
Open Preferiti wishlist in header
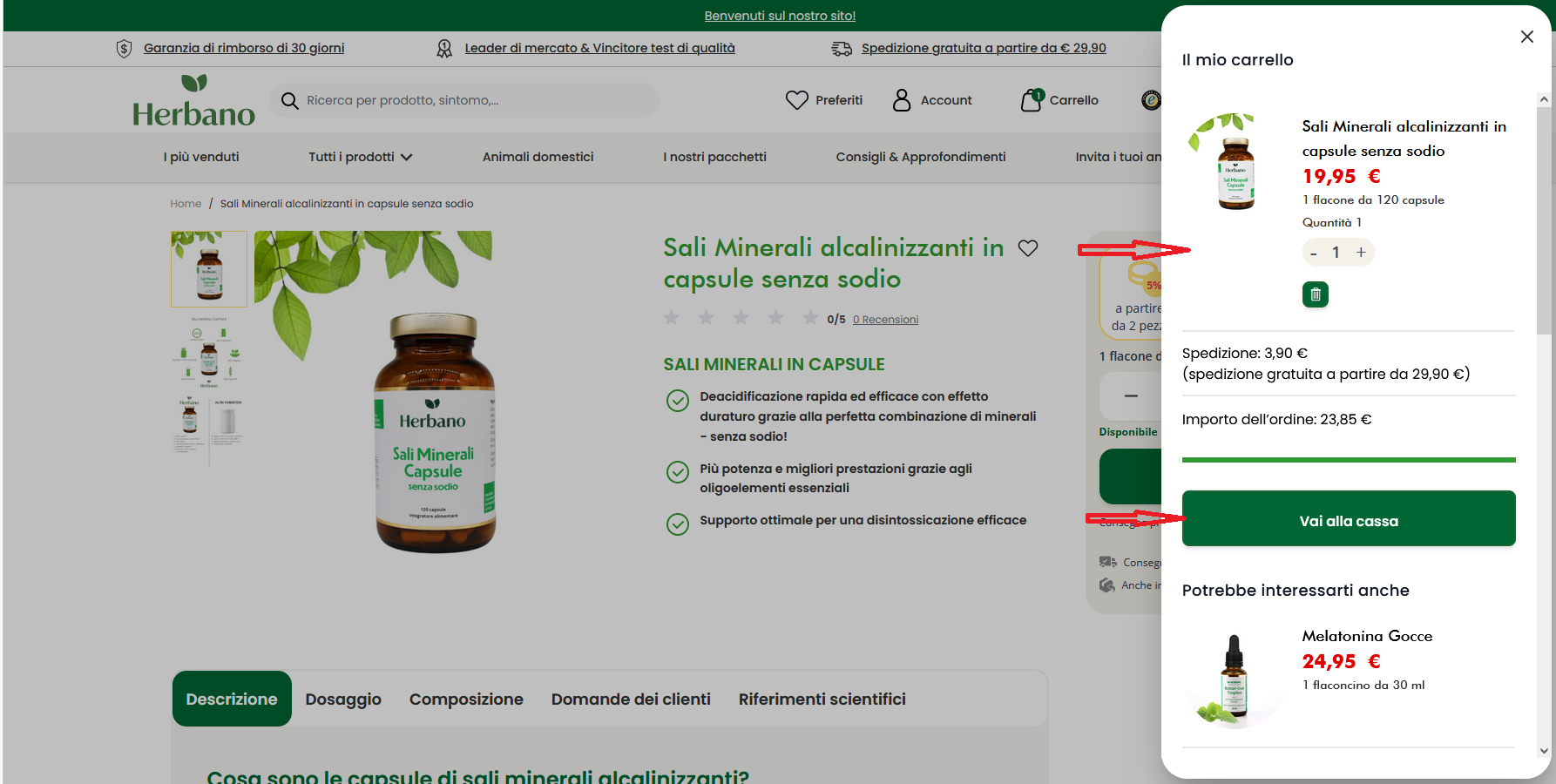[x=824, y=100]
